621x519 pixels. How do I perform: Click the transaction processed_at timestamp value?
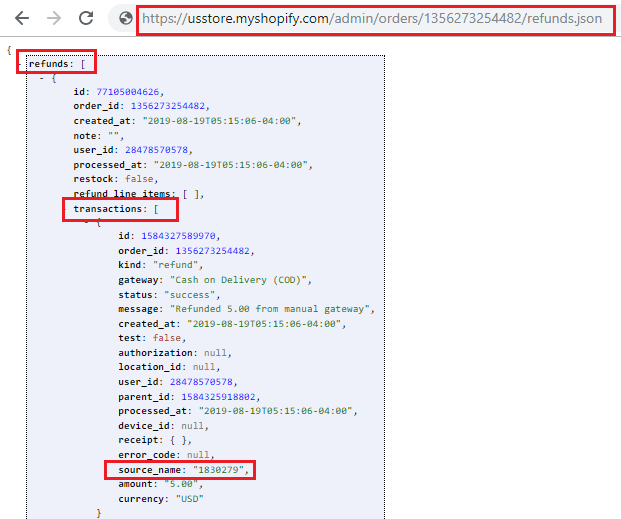click(x=275, y=411)
